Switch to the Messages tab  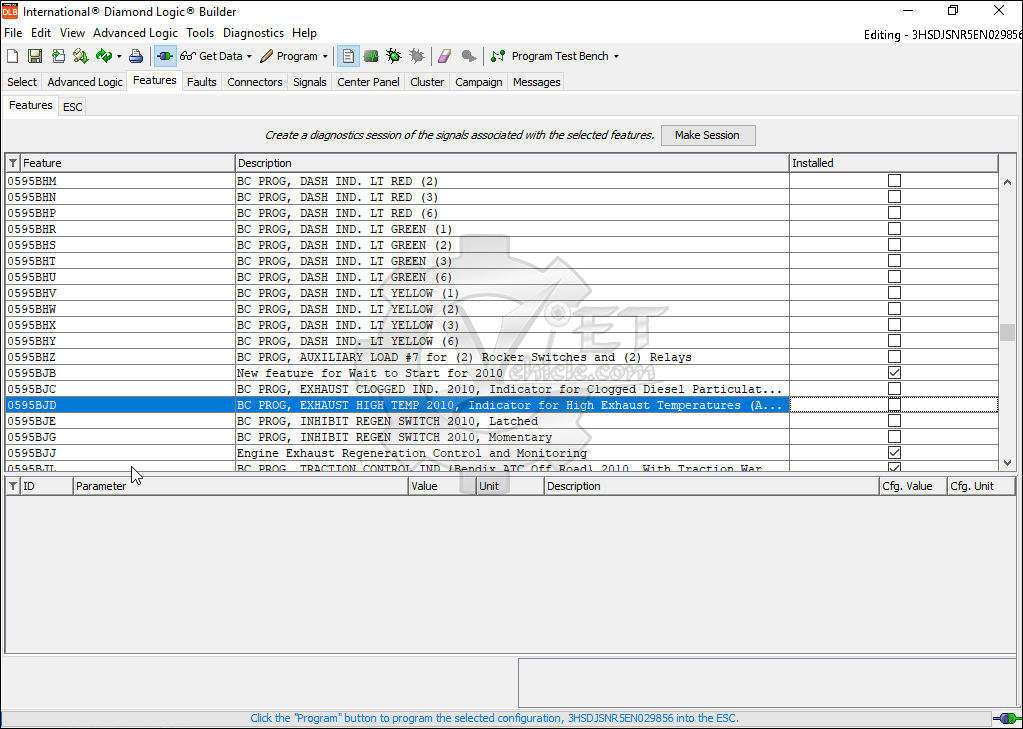coord(536,82)
